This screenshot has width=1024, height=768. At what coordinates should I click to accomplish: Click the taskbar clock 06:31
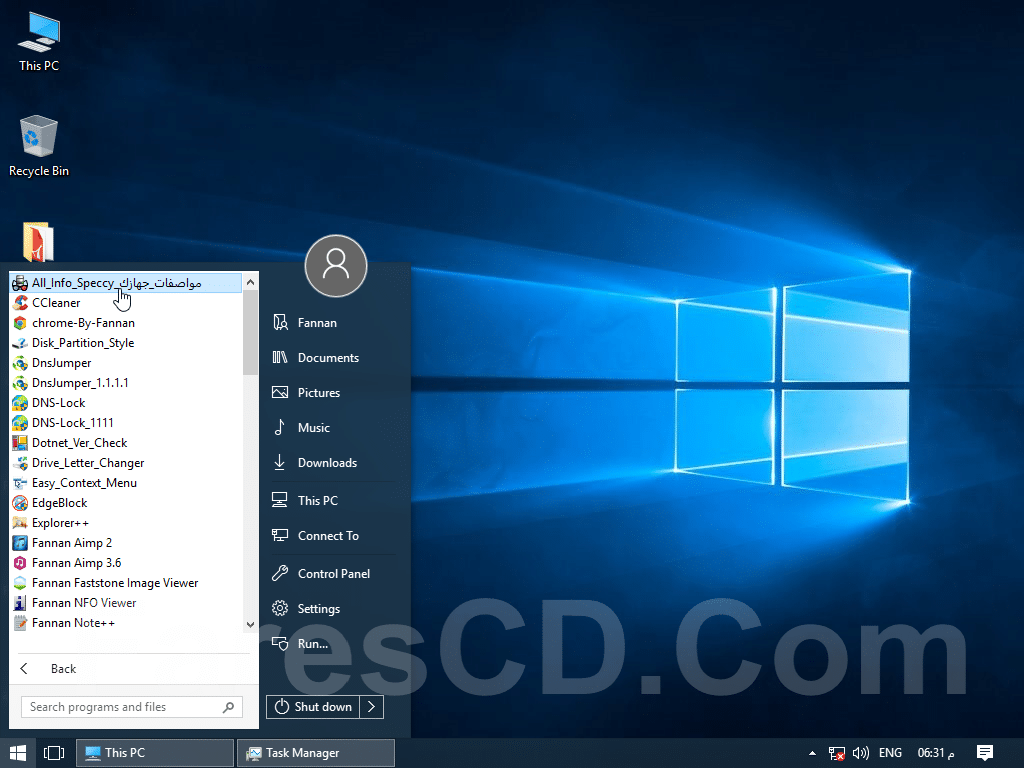[935, 753]
